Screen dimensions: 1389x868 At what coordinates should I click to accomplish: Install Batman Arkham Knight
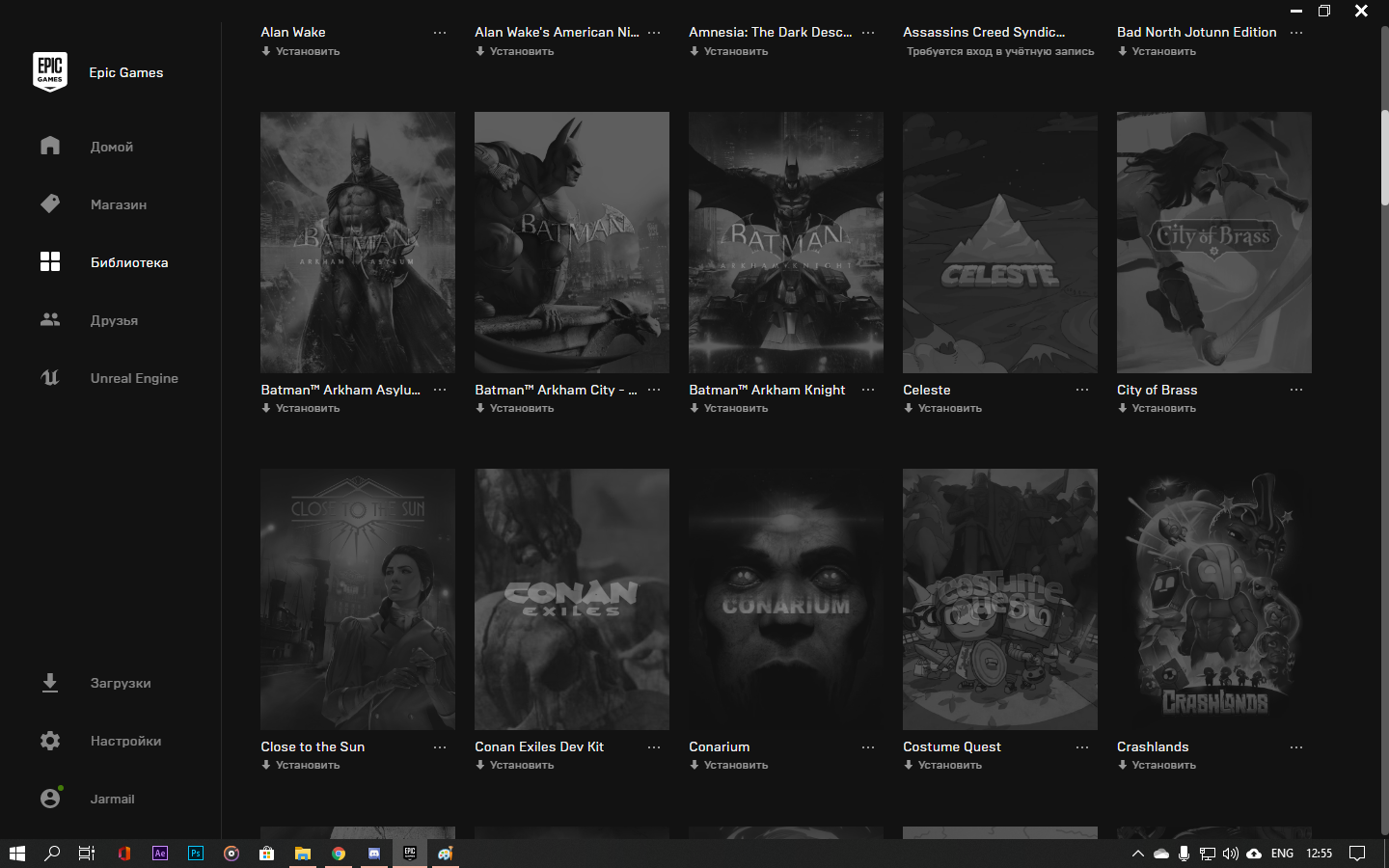click(735, 409)
